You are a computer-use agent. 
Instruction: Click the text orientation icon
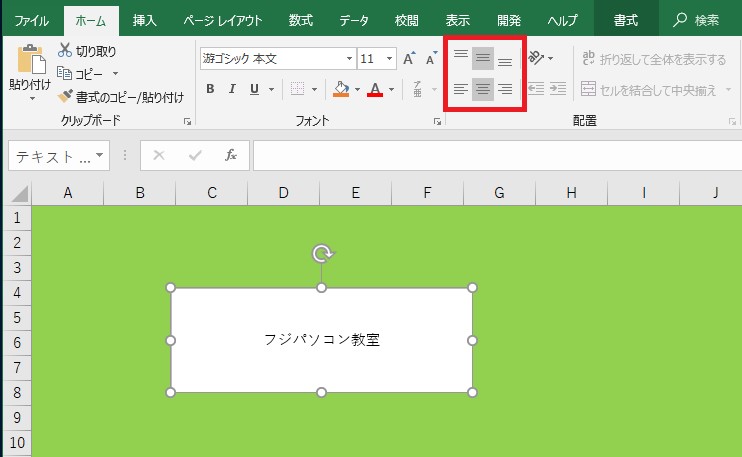536,59
